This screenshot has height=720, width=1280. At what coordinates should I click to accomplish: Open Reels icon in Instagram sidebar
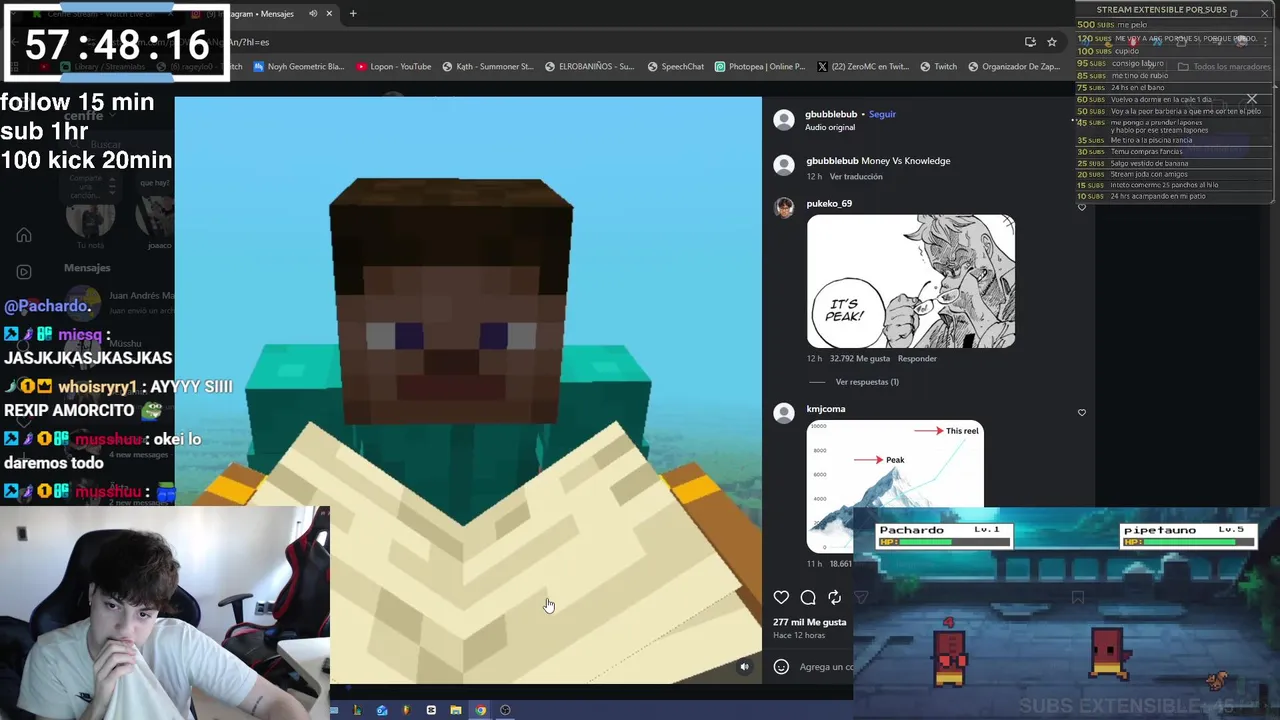pos(24,271)
